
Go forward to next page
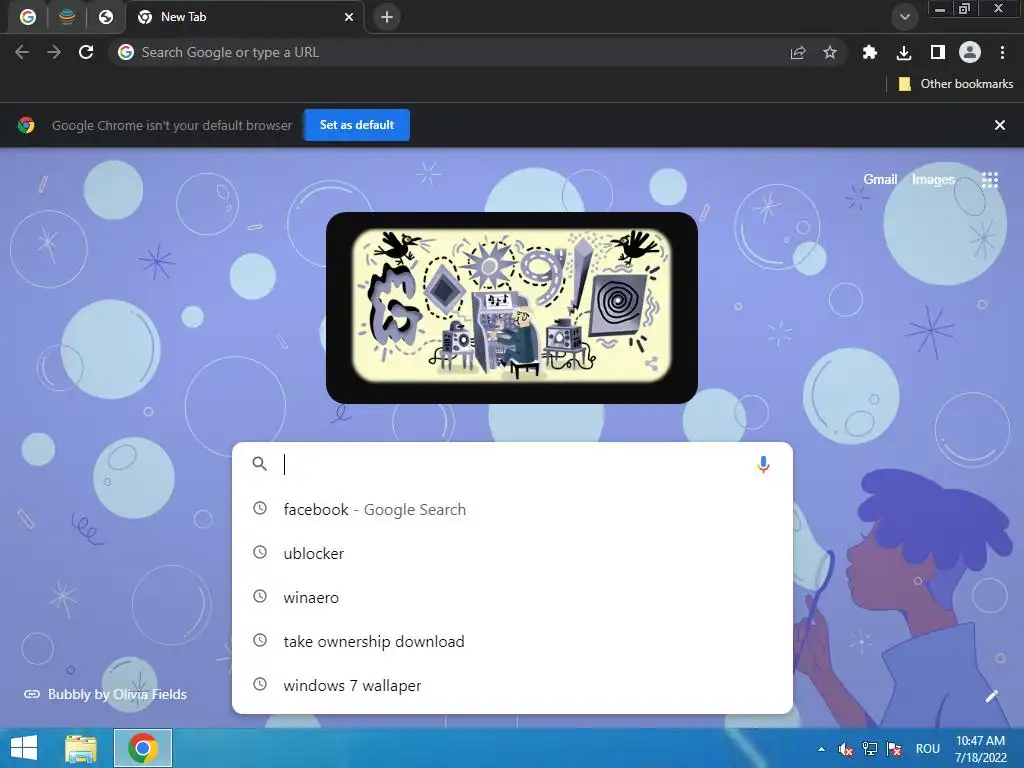pyautogui.click(x=54, y=52)
